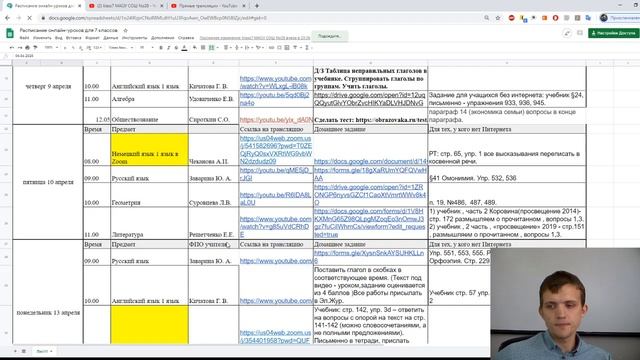
Task: Click the name box showing 04.04.2020
Action: (x=24, y=56)
